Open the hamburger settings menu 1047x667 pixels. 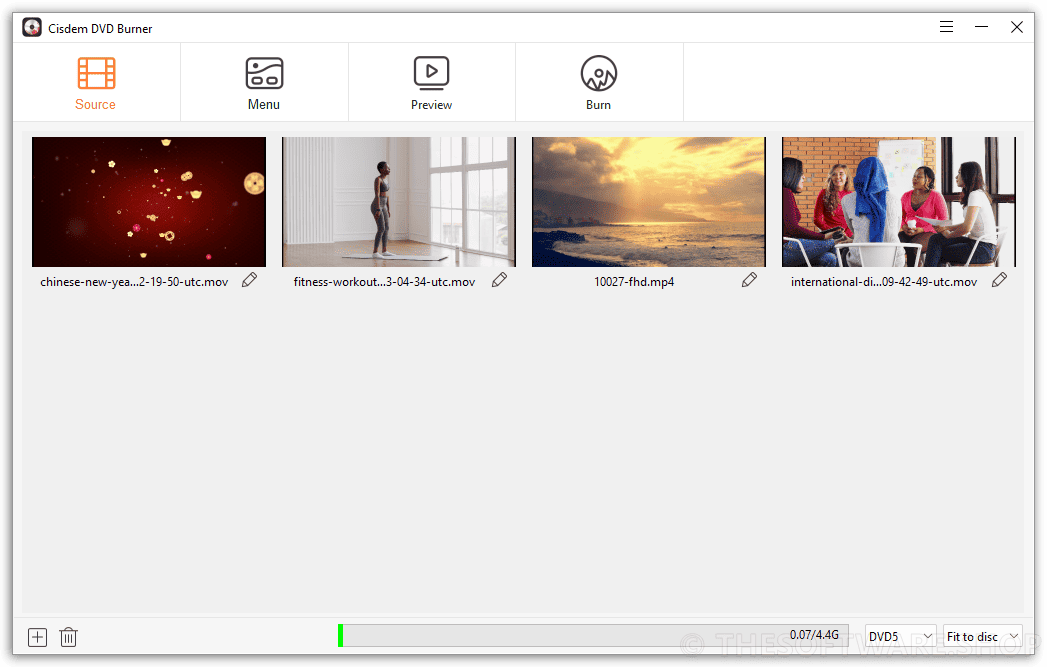tap(946, 27)
